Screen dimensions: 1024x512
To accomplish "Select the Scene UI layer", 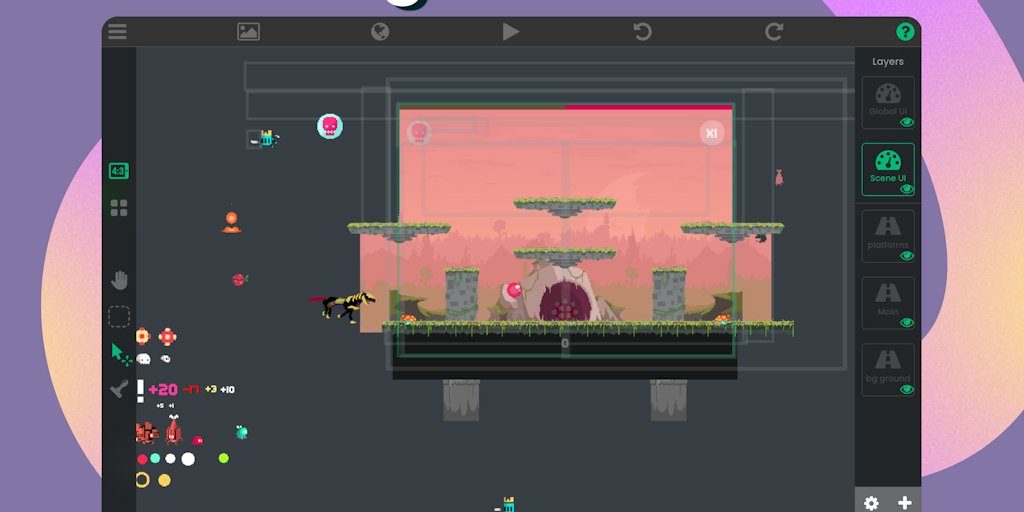I will pos(888,169).
